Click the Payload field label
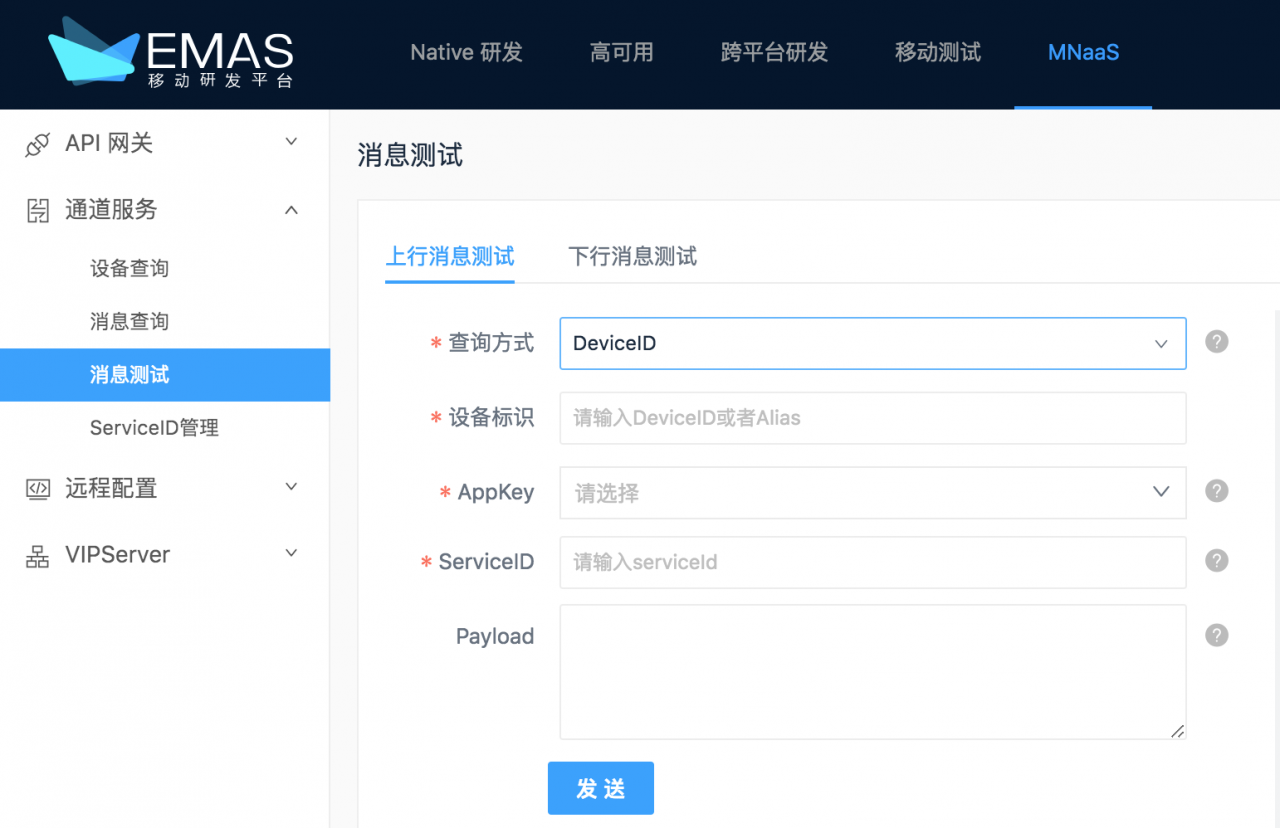 495,636
